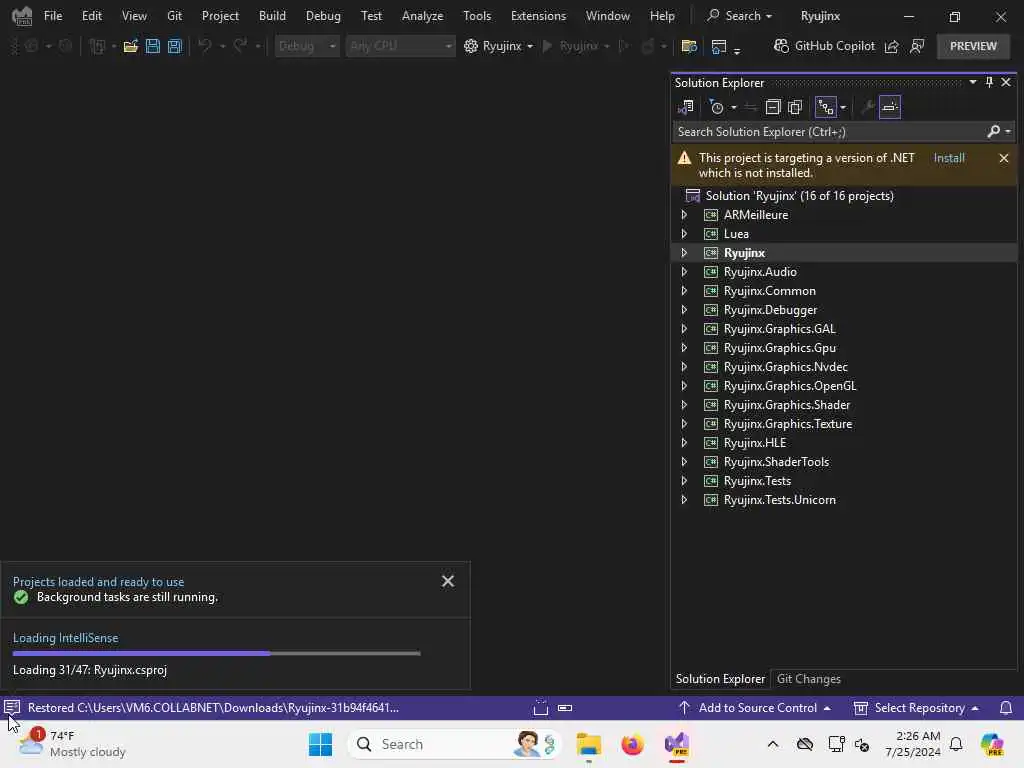
Task: Dismiss the .NET not installed warning
Action: (x=1004, y=158)
